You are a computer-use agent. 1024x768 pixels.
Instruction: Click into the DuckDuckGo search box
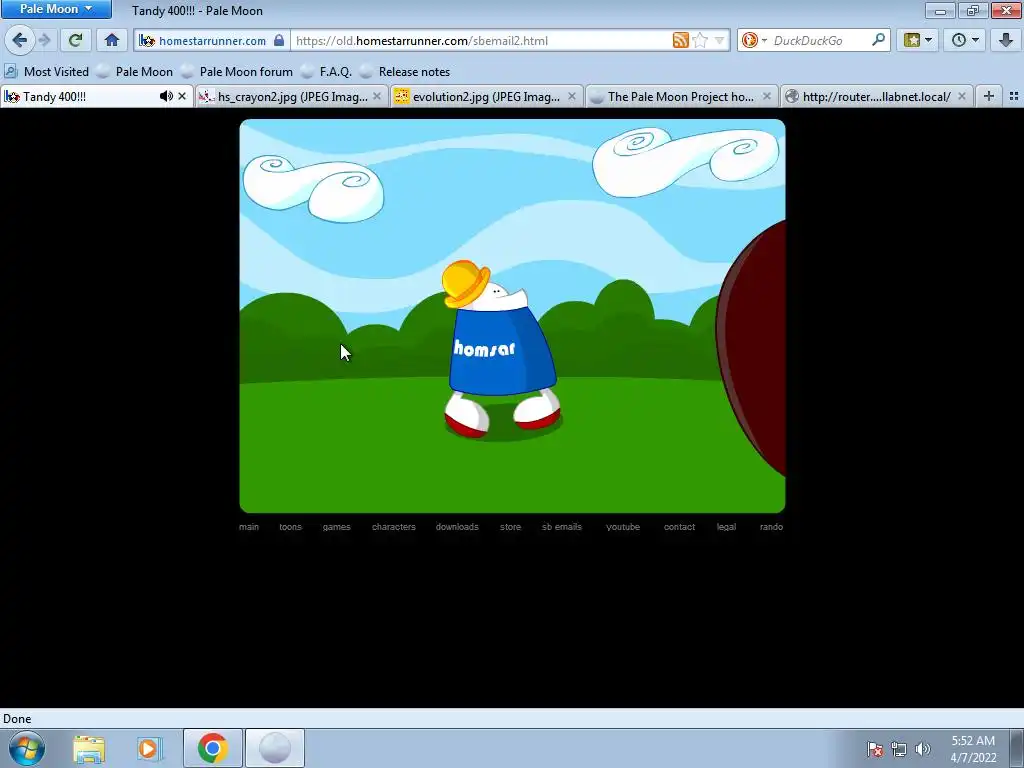click(x=820, y=40)
